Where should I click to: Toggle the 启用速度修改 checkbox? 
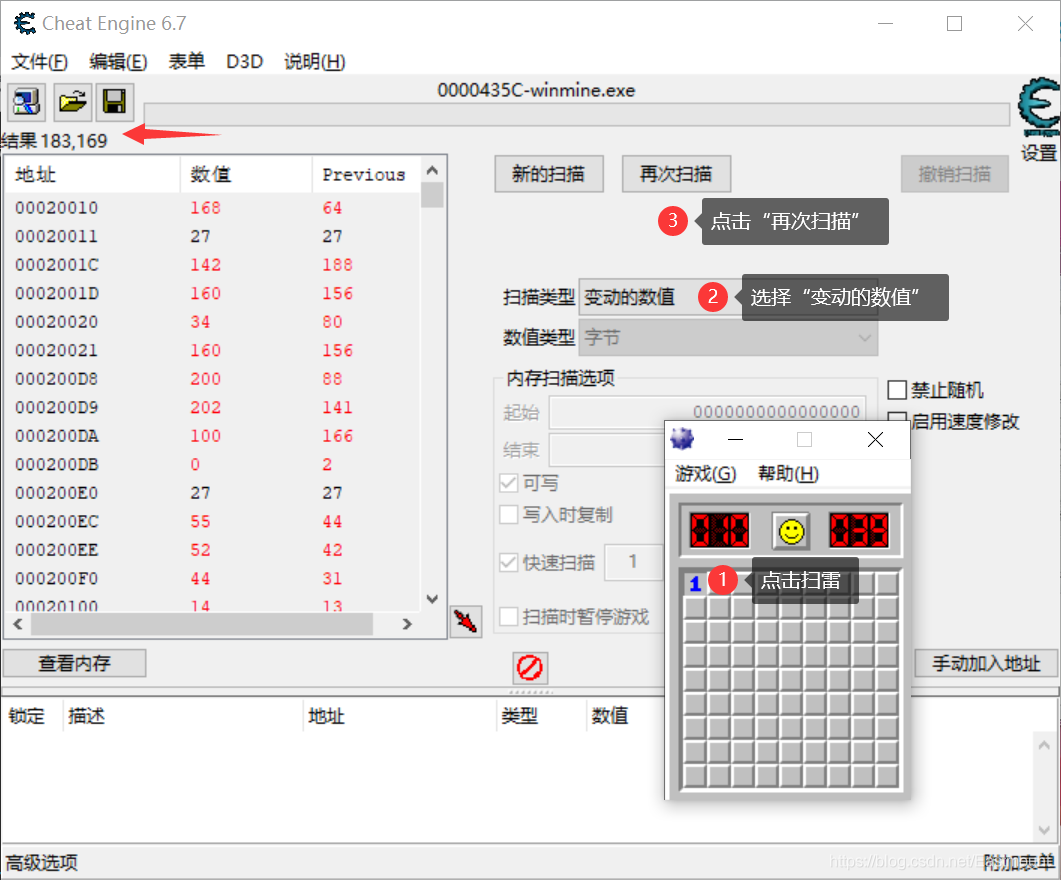tap(897, 421)
